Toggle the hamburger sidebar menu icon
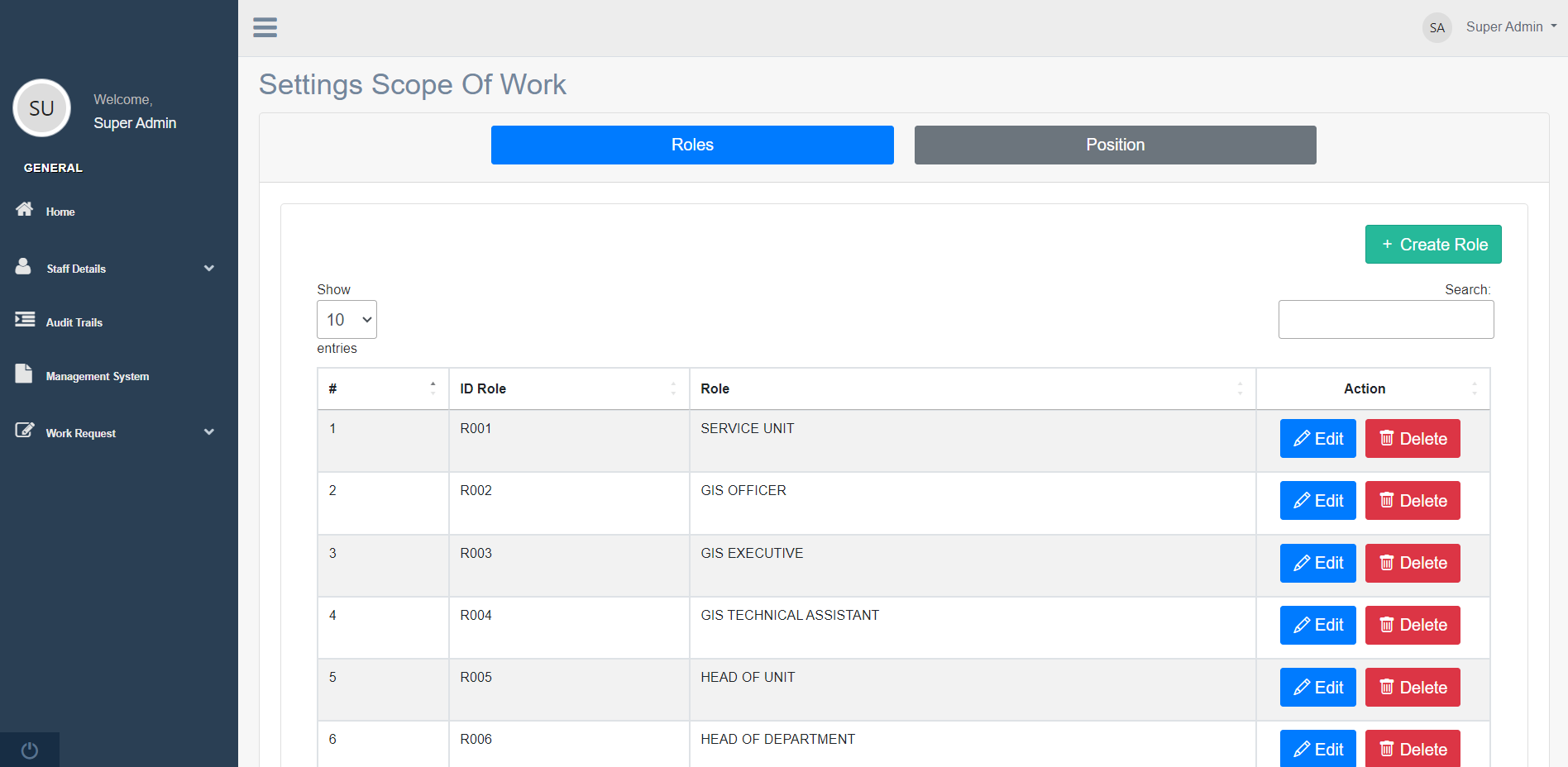Image resolution: width=1568 pixels, height=767 pixels. (265, 27)
